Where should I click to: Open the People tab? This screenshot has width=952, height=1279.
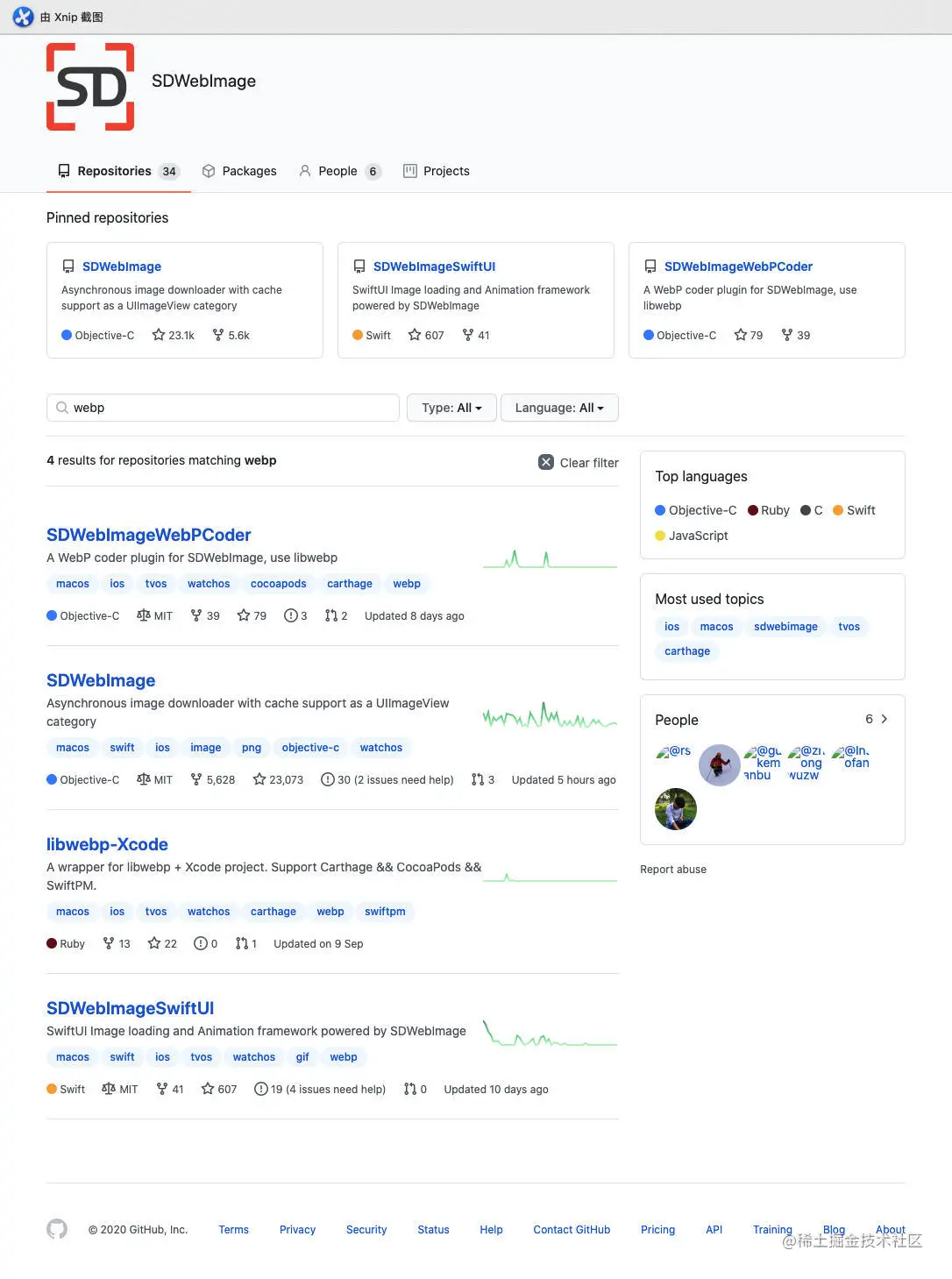[339, 171]
